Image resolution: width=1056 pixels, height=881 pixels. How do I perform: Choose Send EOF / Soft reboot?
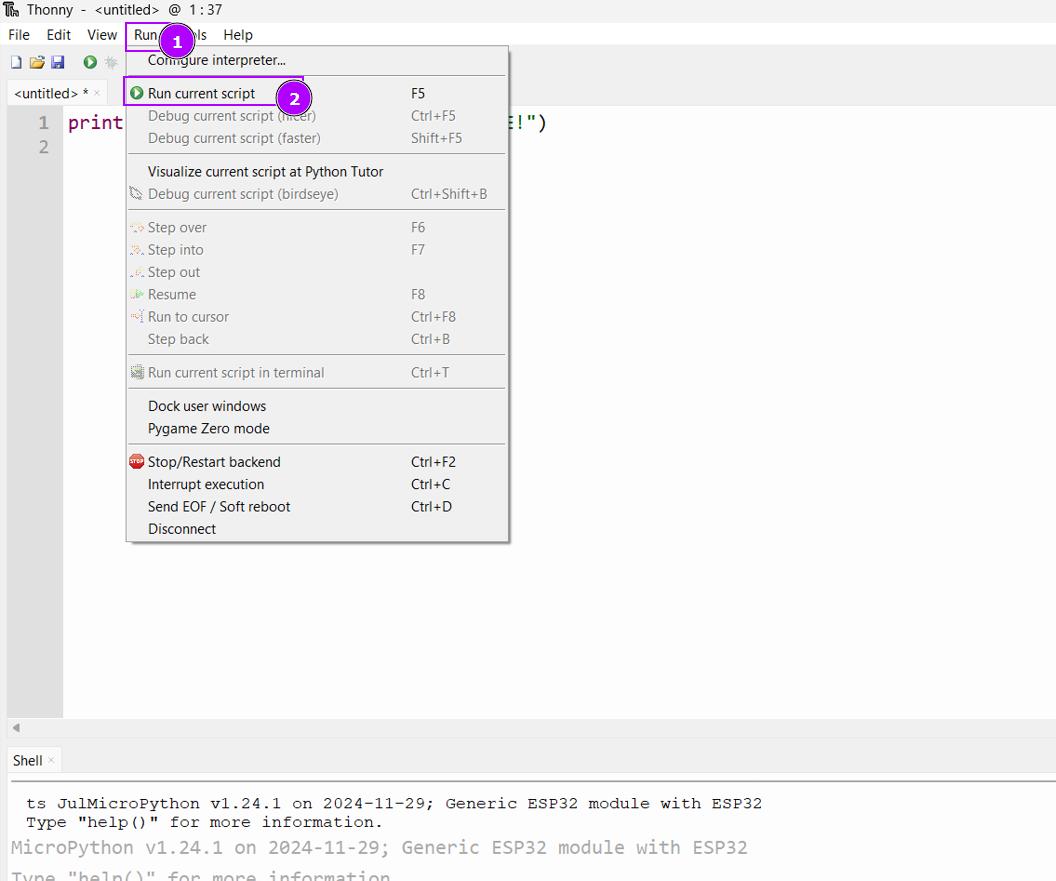[317, 507]
